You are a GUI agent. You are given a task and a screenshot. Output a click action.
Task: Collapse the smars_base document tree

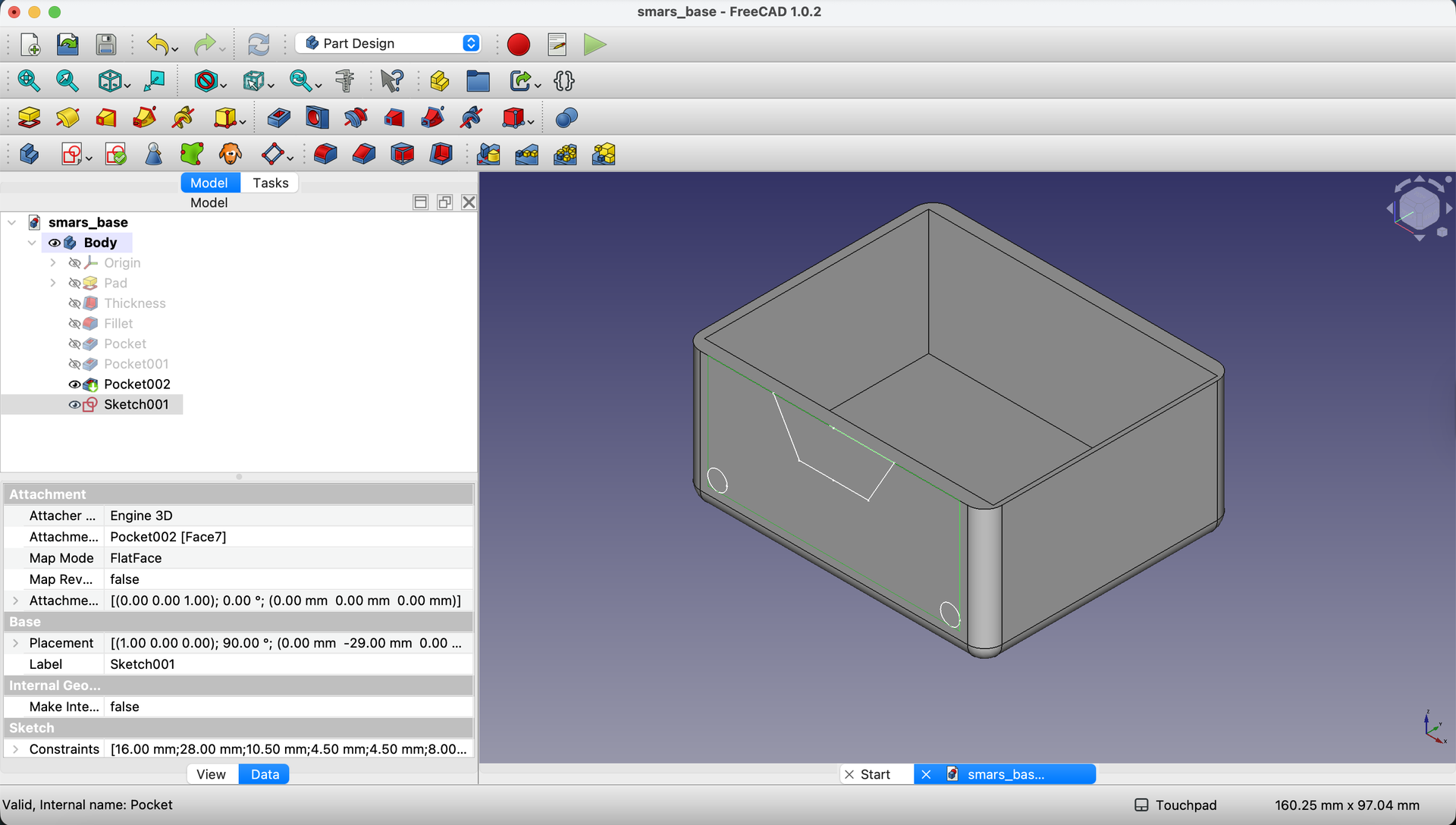pyautogui.click(x=12, y=222)
